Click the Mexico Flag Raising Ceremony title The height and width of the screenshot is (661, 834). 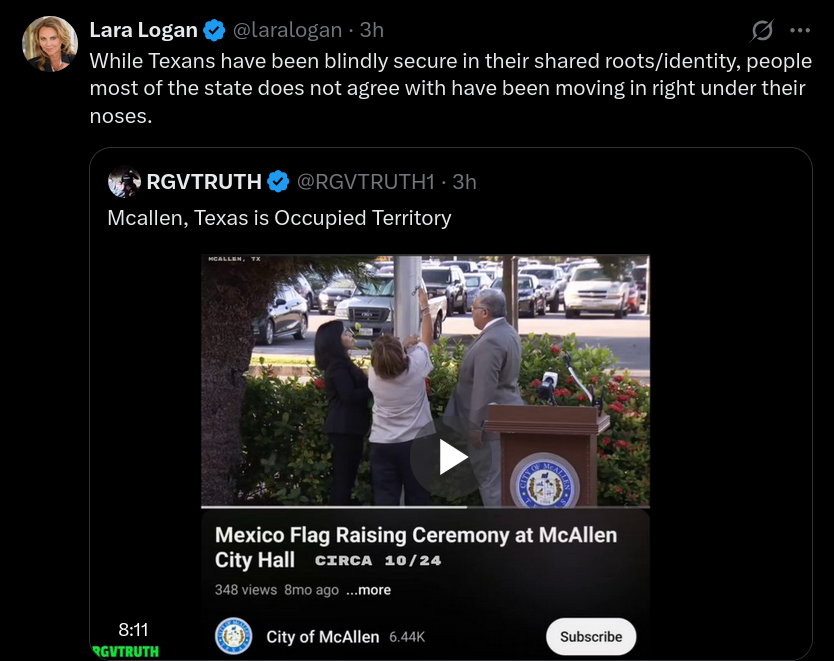click(x=416, y=547)
